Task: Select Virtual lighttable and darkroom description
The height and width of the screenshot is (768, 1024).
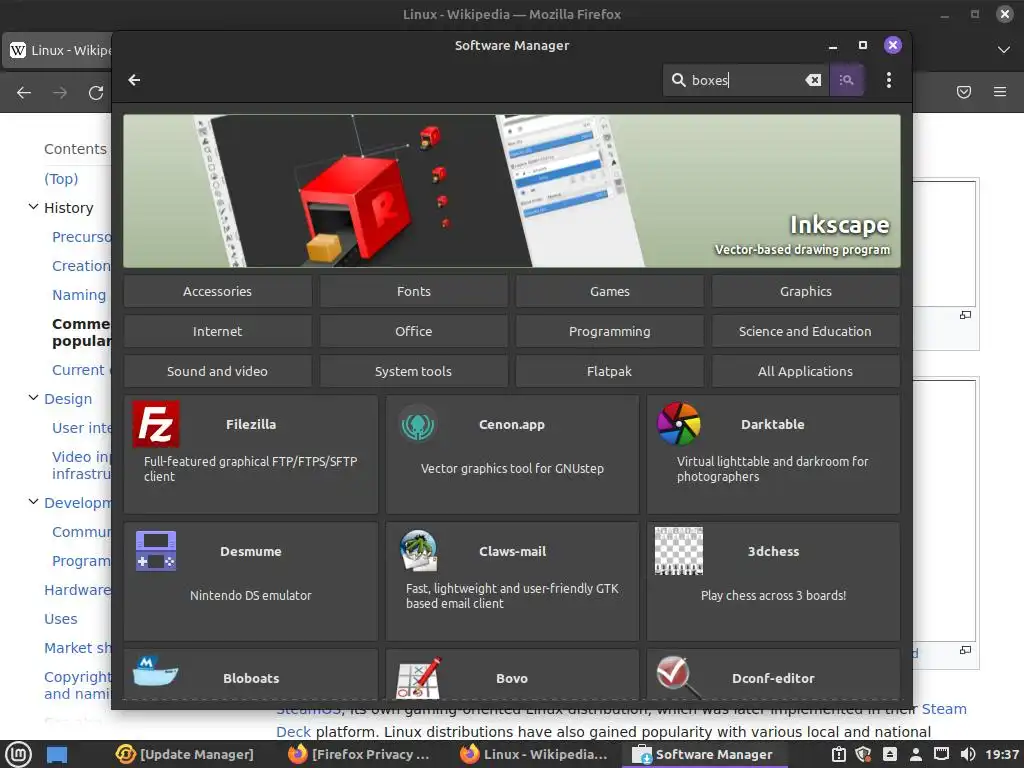Action: pos(773,469)
